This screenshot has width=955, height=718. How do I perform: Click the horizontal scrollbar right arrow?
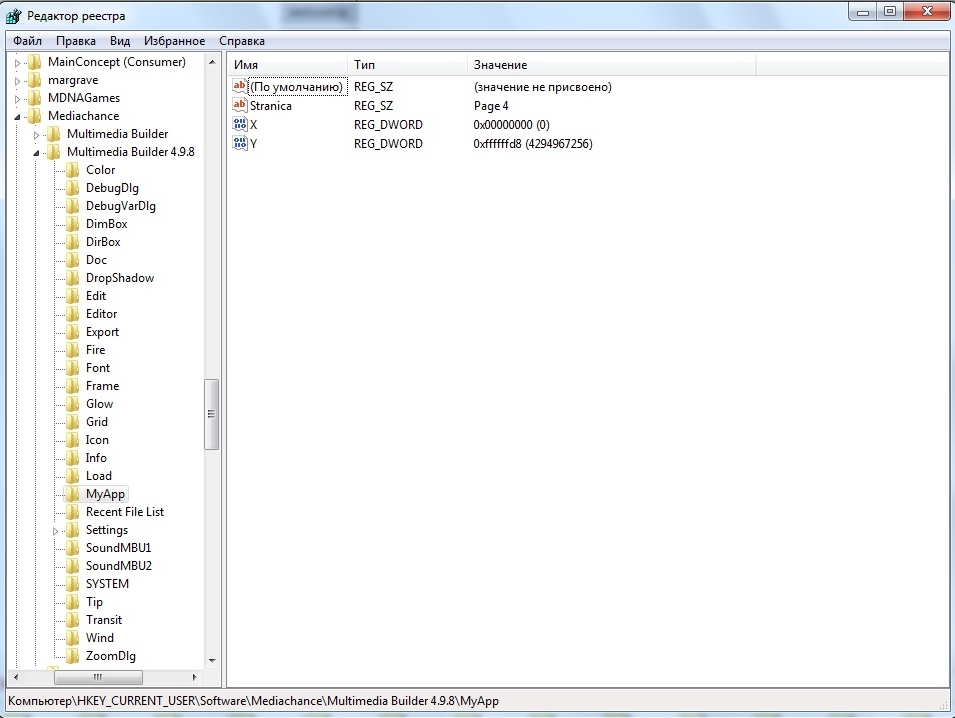point(194,677)
